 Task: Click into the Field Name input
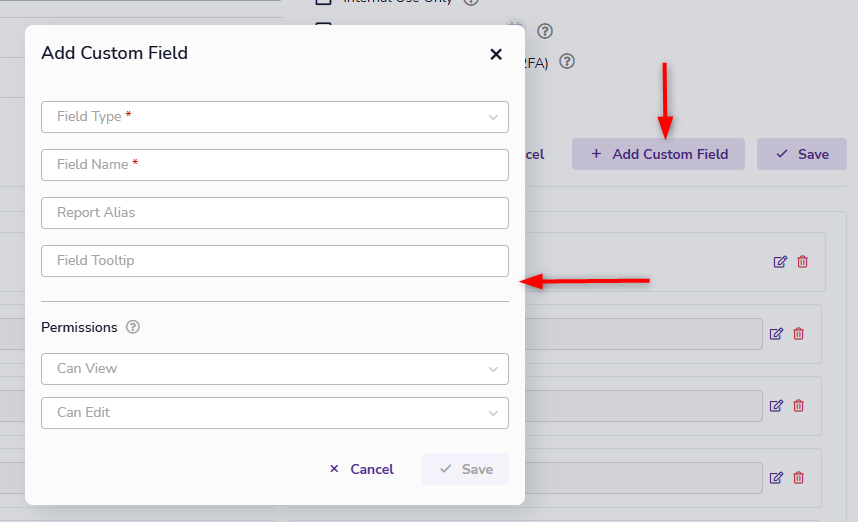pos(274,165)
